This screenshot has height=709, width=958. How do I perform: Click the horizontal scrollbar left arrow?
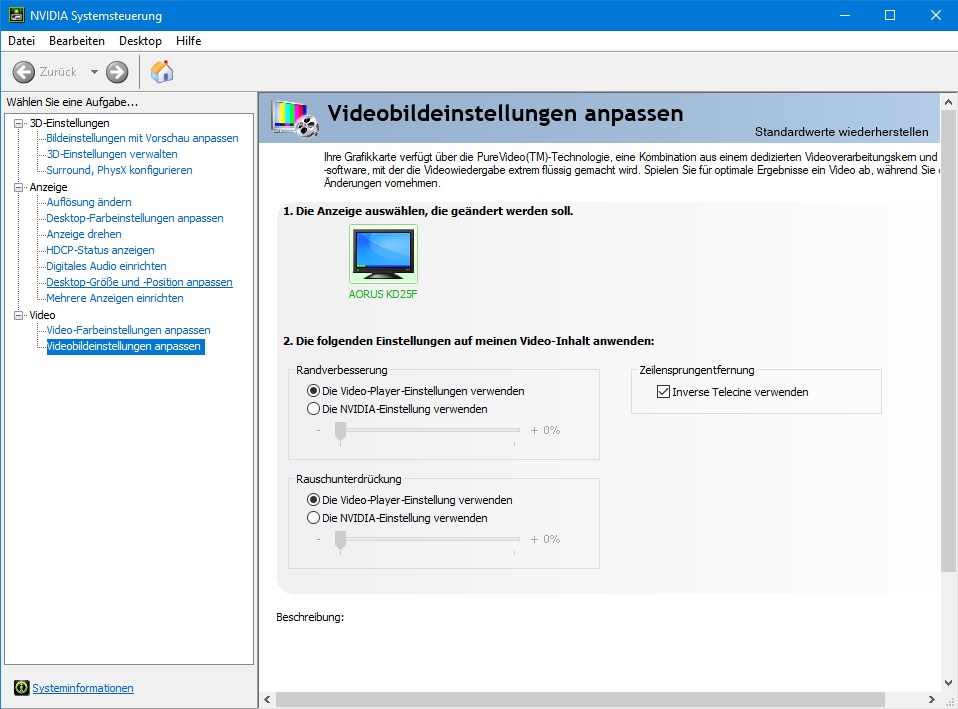tap(268, 699)
